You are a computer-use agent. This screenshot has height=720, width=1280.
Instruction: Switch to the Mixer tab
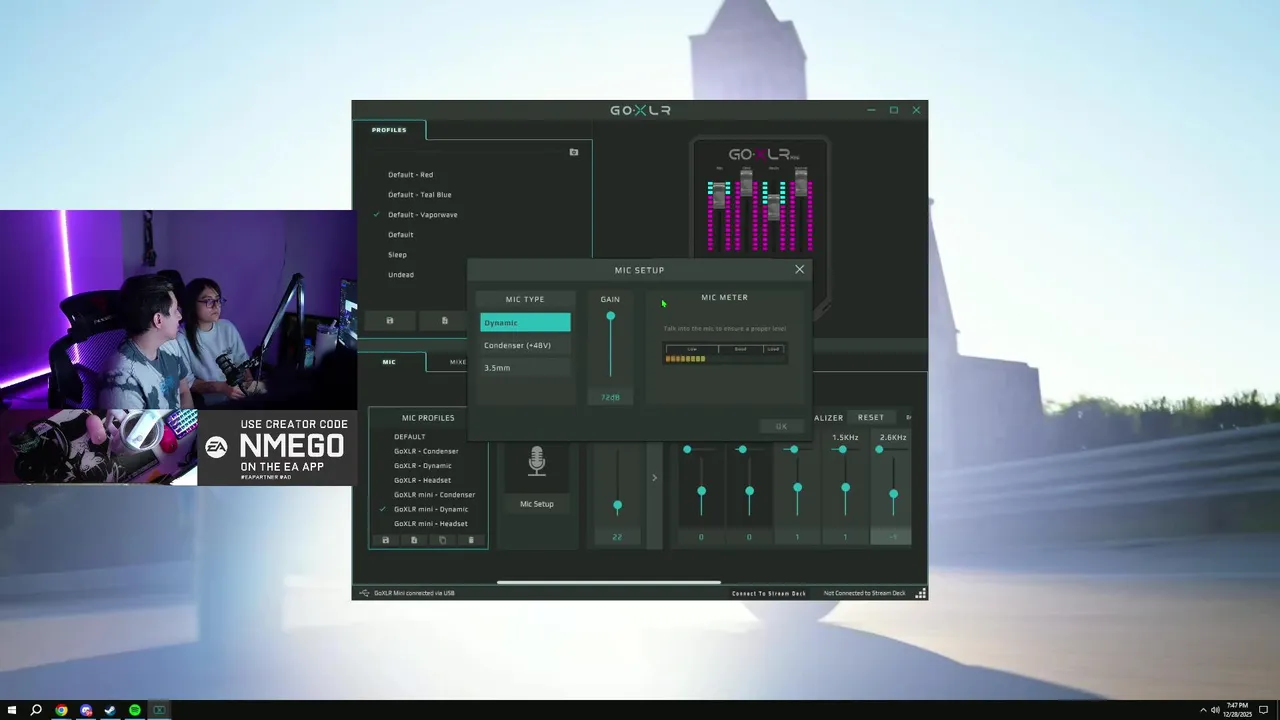click(458, 362)
